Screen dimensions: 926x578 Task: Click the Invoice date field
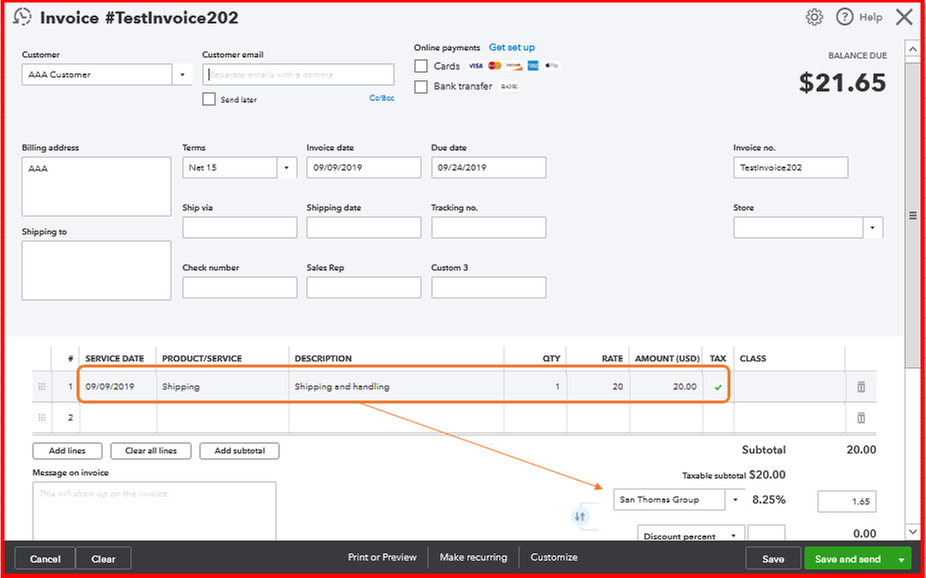point(364,168)
